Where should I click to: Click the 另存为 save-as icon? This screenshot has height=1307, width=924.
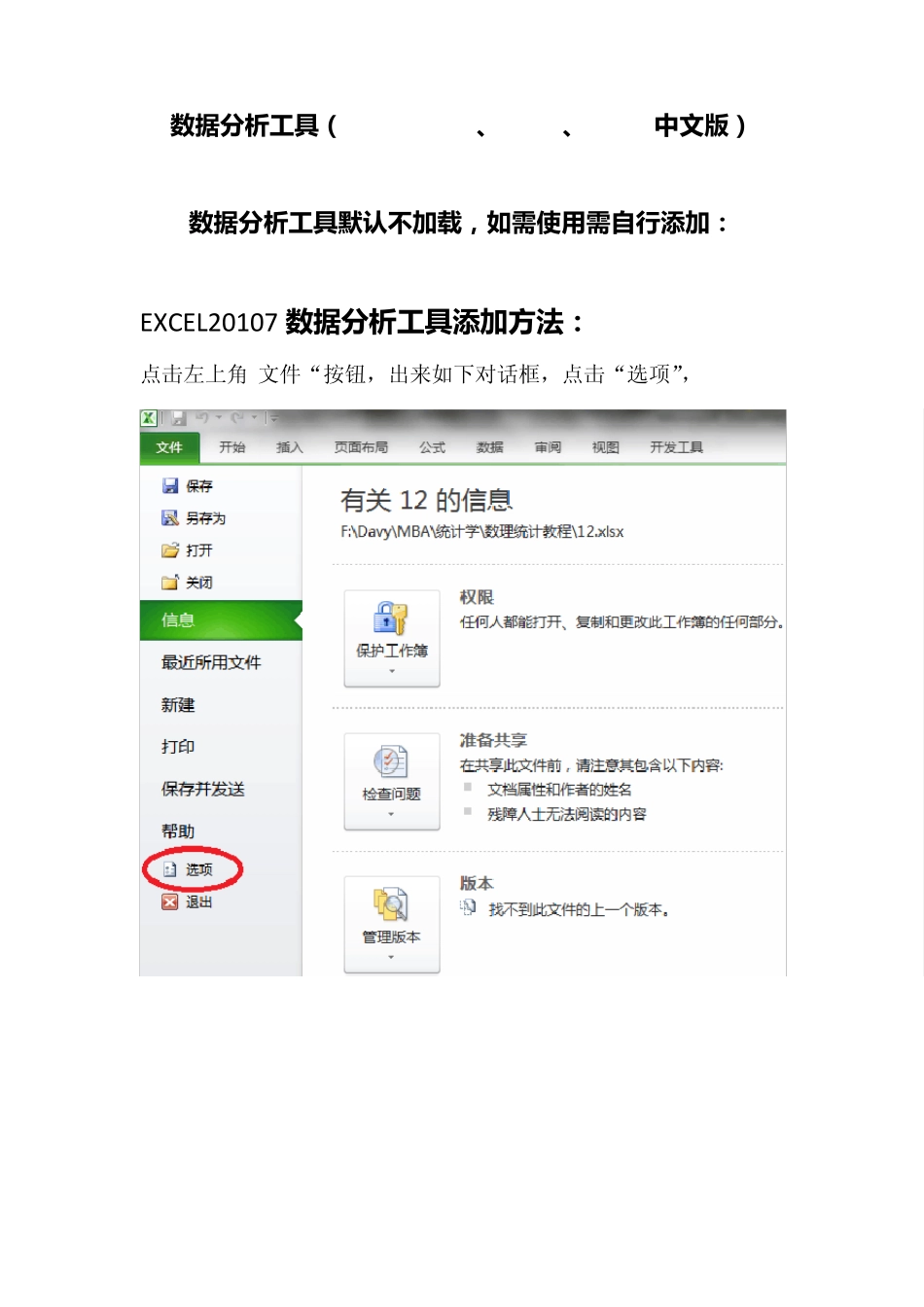170,517
